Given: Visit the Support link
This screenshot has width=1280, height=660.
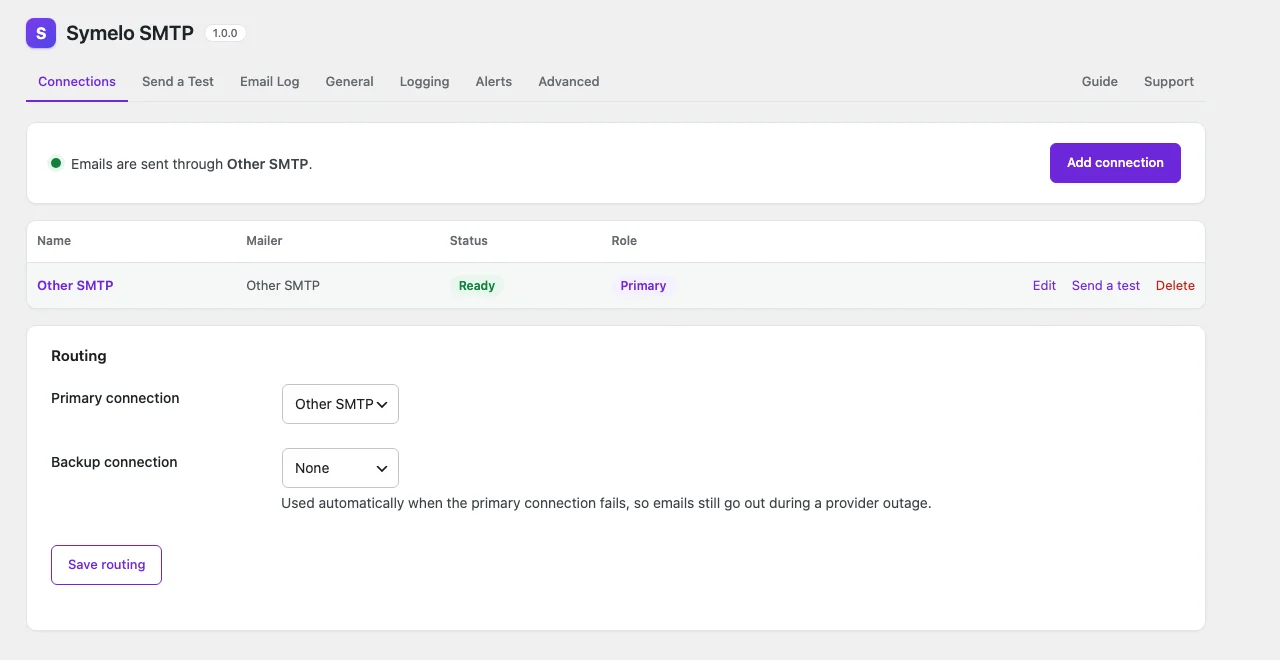Looking at the screenshot, I should click(x=1169, y=82).
